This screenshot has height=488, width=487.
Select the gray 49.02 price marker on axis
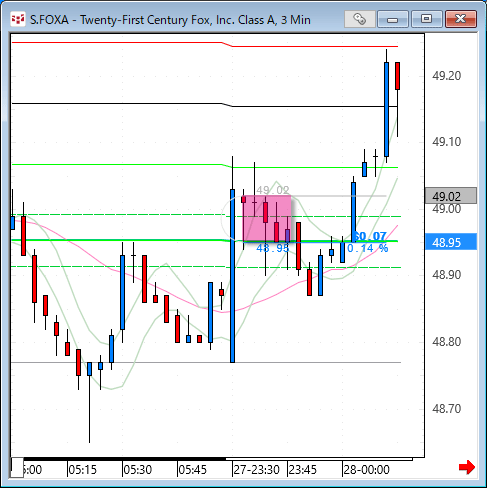[x=451, y=196]
